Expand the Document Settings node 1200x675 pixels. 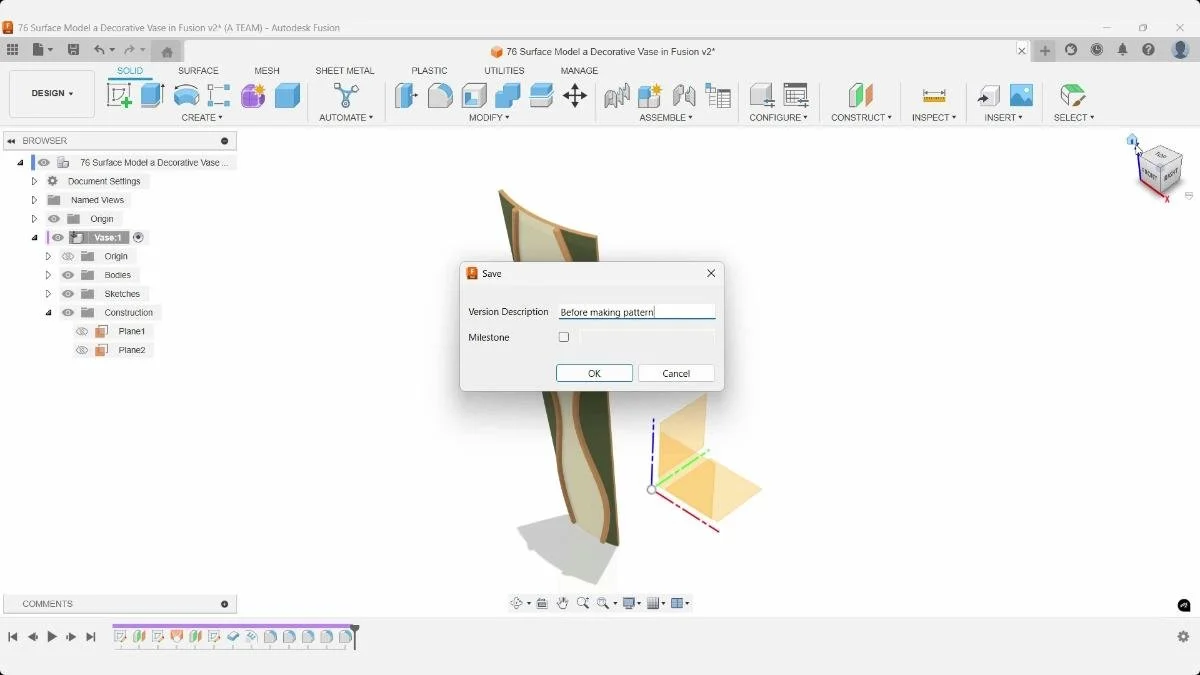coord(34,181)
